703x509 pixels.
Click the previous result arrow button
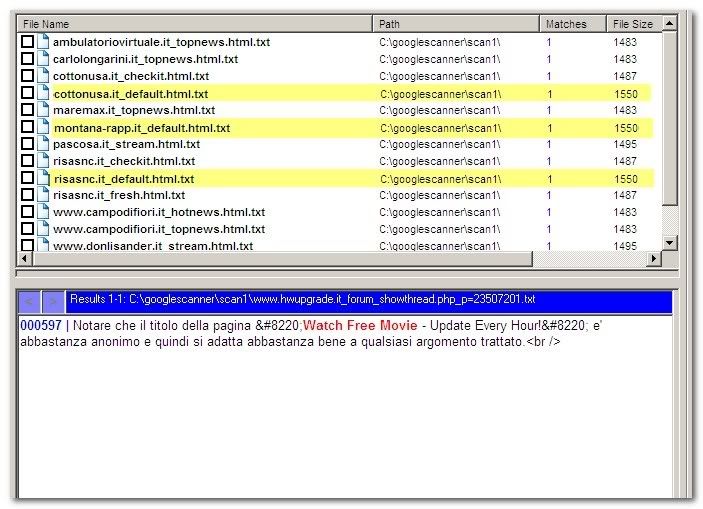[30, 300]
